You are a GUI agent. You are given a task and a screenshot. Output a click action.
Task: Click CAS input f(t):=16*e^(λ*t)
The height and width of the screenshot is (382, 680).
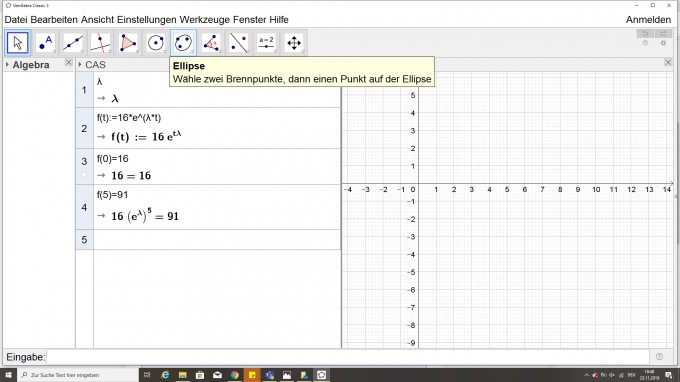pos(129,118)
